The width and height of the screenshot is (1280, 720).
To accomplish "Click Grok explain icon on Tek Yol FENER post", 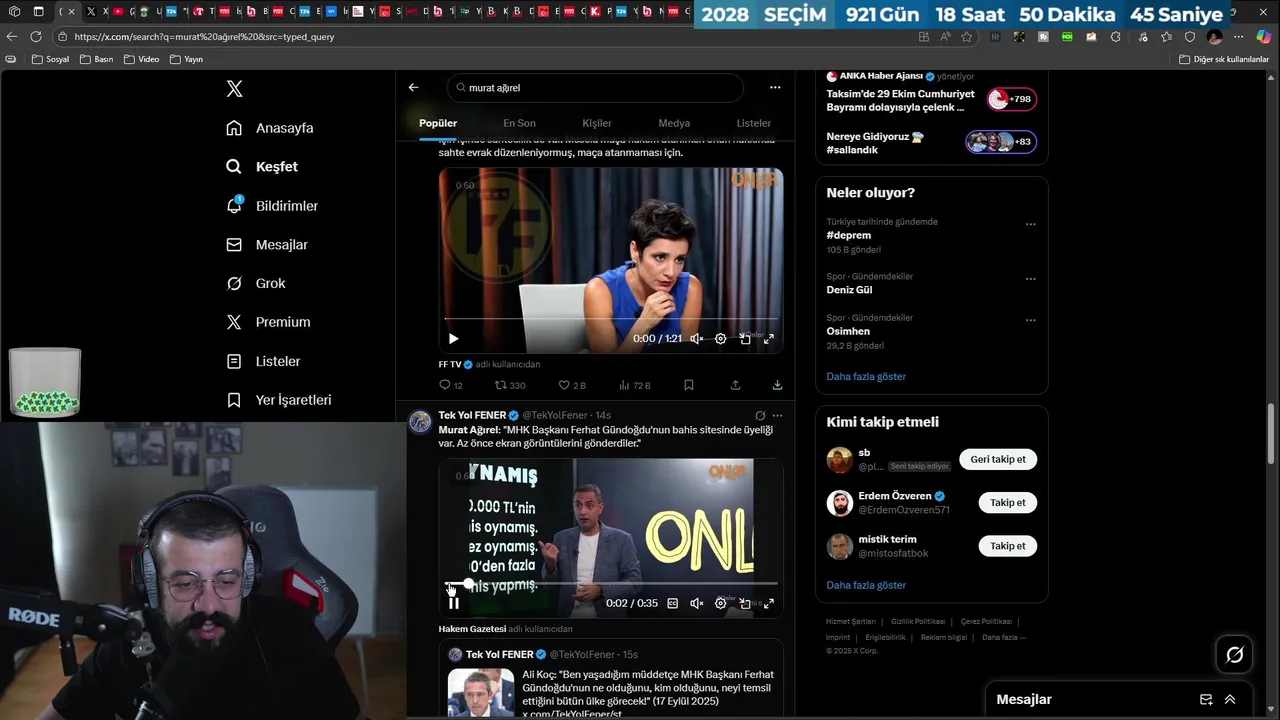I will (x=760, y=416).
